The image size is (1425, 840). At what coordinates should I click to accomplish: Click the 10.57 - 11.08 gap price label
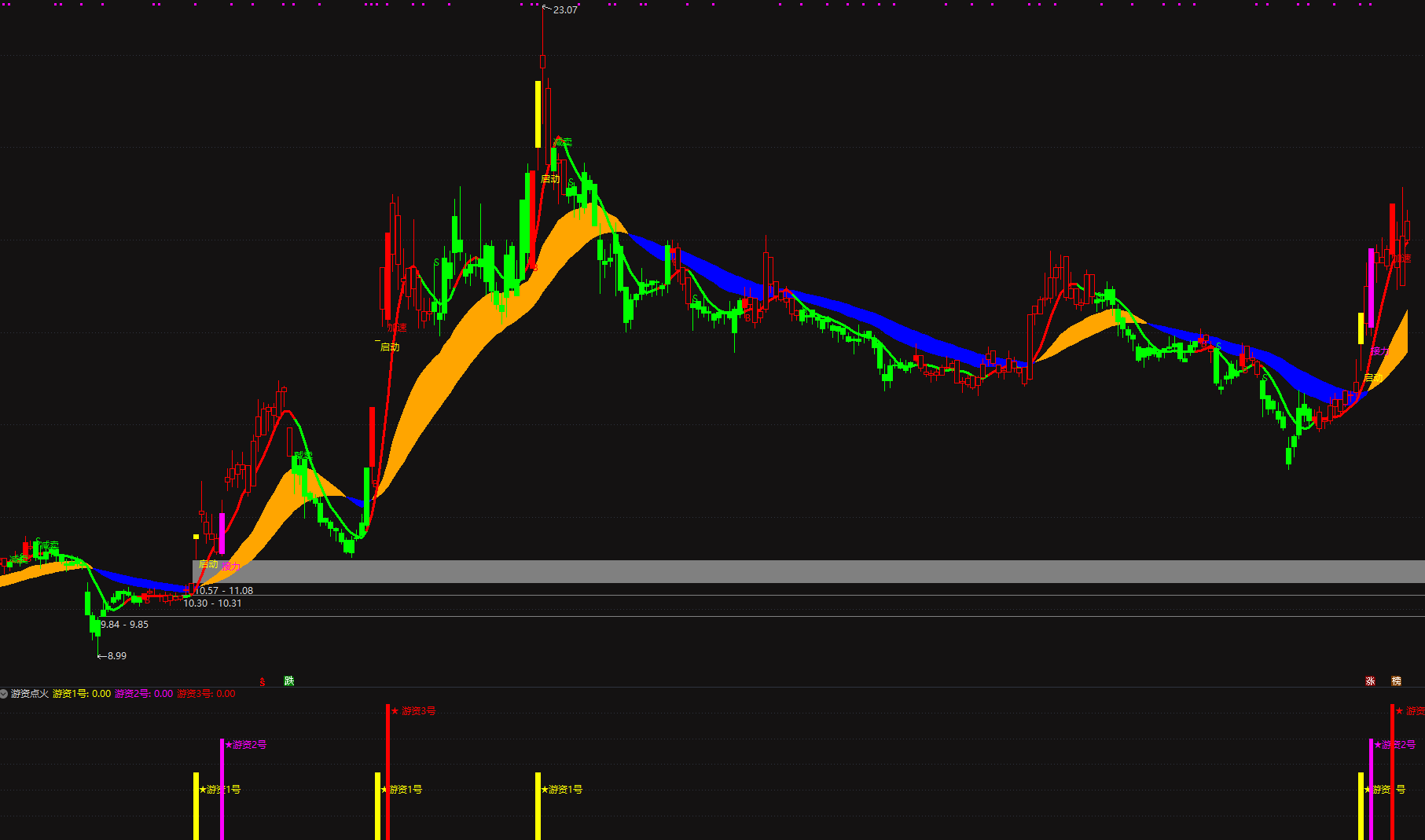click(225, 590)
